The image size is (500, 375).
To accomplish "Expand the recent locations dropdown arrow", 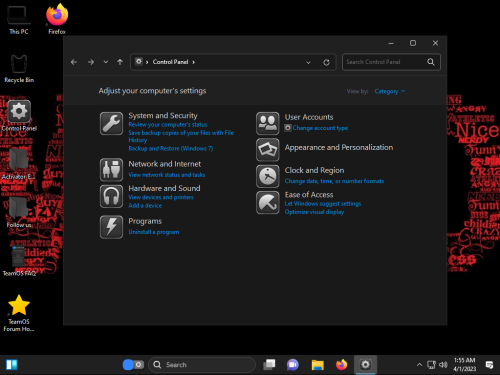I will (106, 62).
